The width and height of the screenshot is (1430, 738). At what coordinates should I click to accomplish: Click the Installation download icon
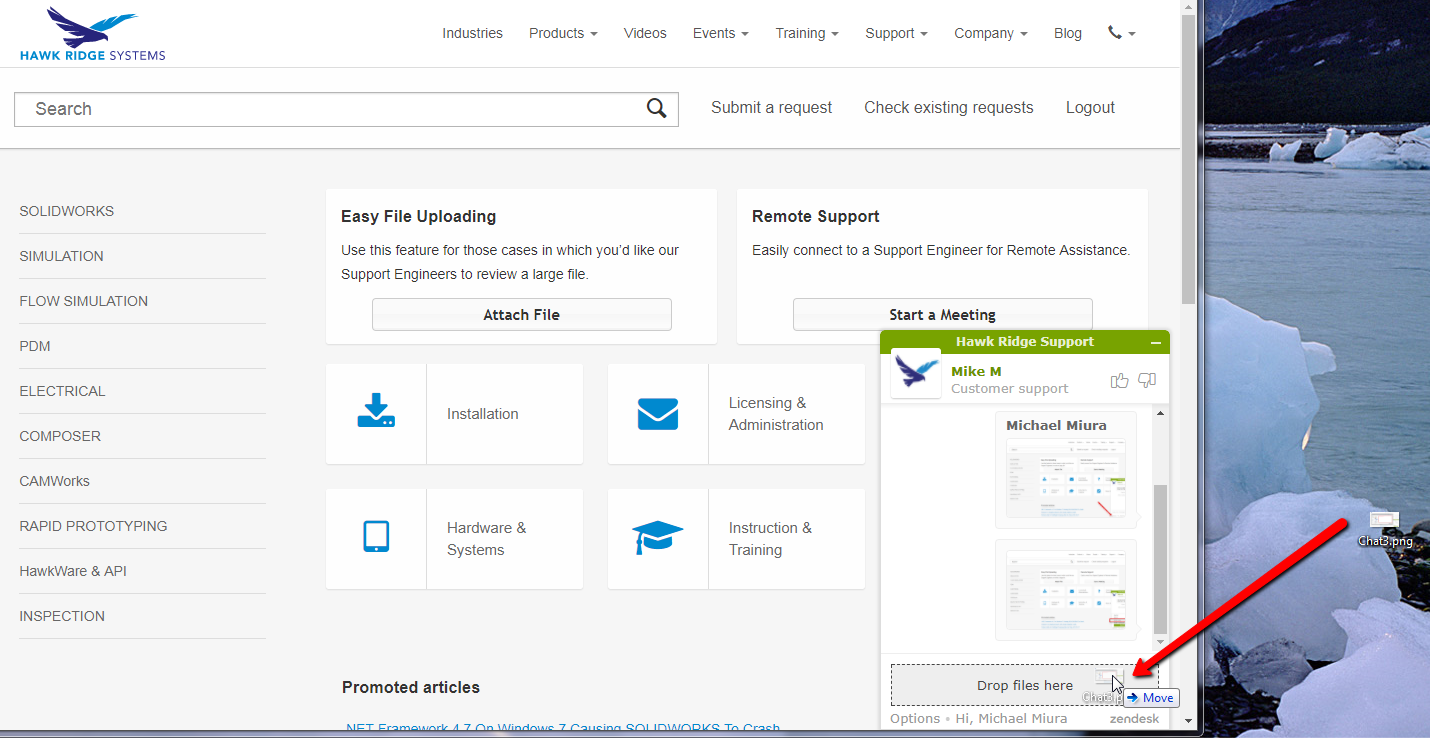tap(376, 411)
